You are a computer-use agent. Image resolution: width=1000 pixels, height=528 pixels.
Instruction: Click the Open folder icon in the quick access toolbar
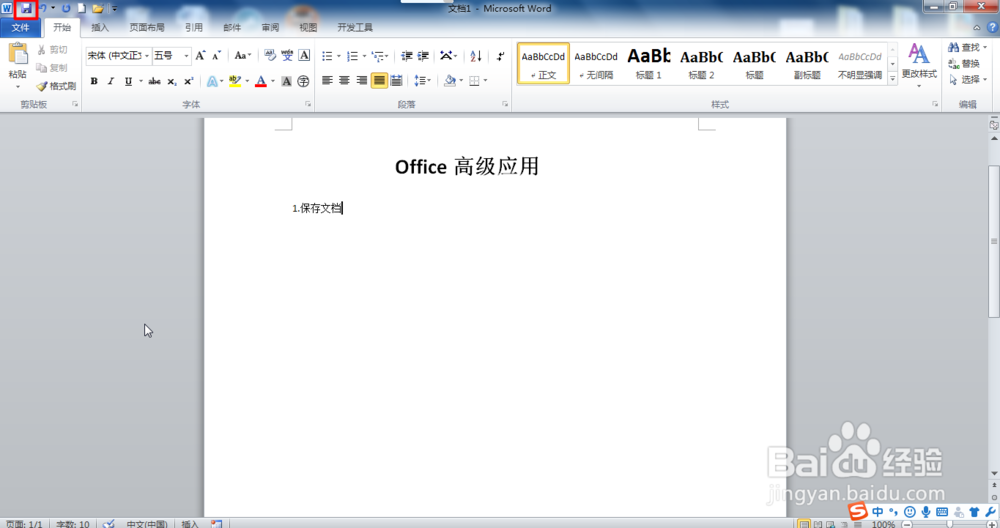pos(98,8)
